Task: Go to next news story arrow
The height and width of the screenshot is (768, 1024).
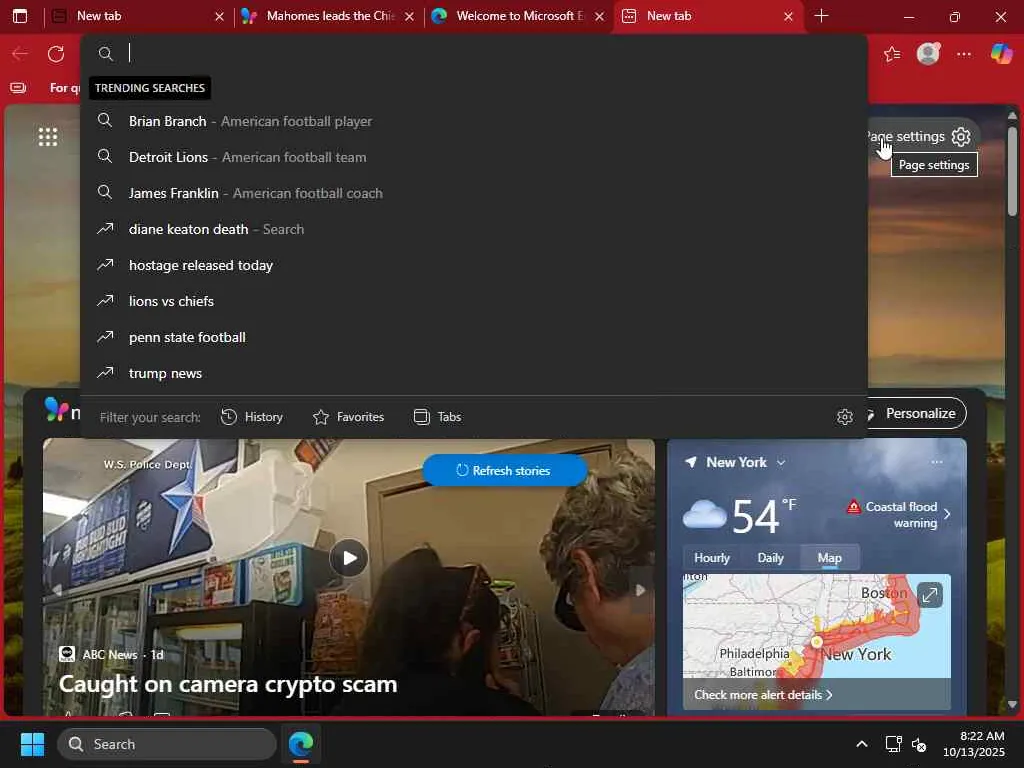Action: point(640,590)
